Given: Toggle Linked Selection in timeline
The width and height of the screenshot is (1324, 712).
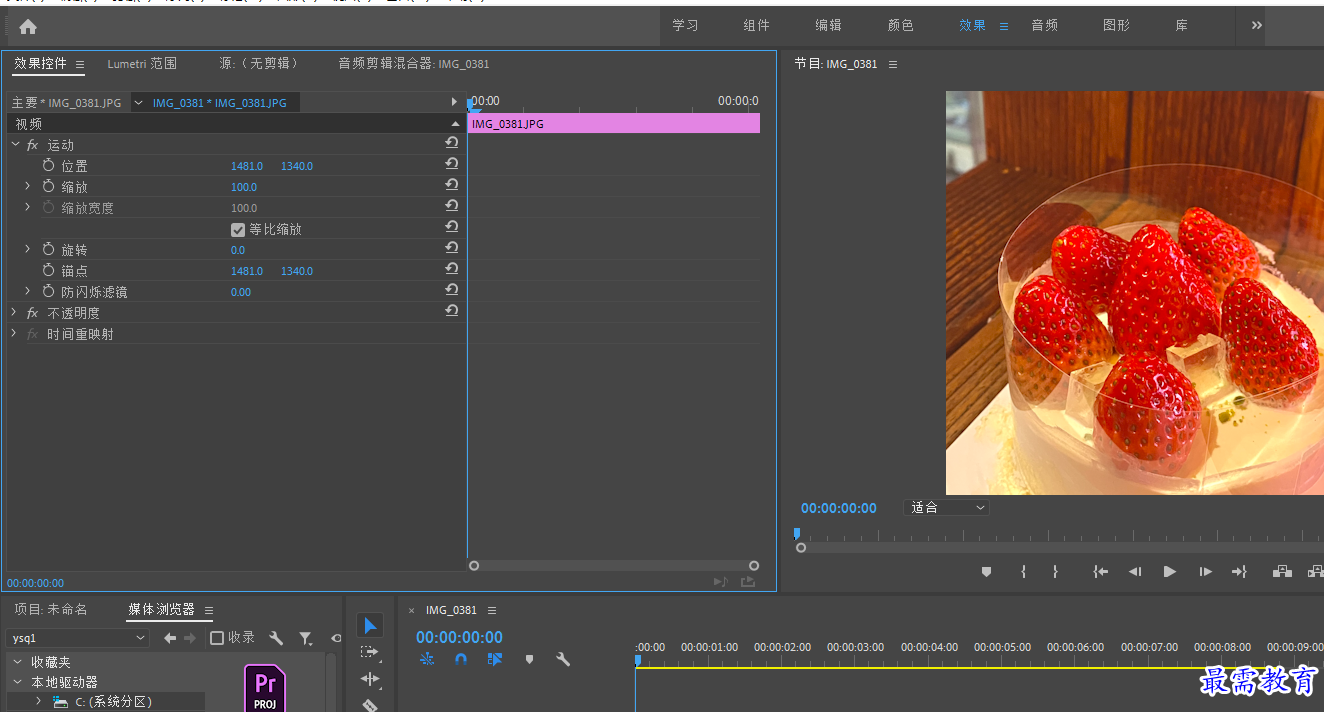Looking at the screenshot, I should tap(495, 659).
